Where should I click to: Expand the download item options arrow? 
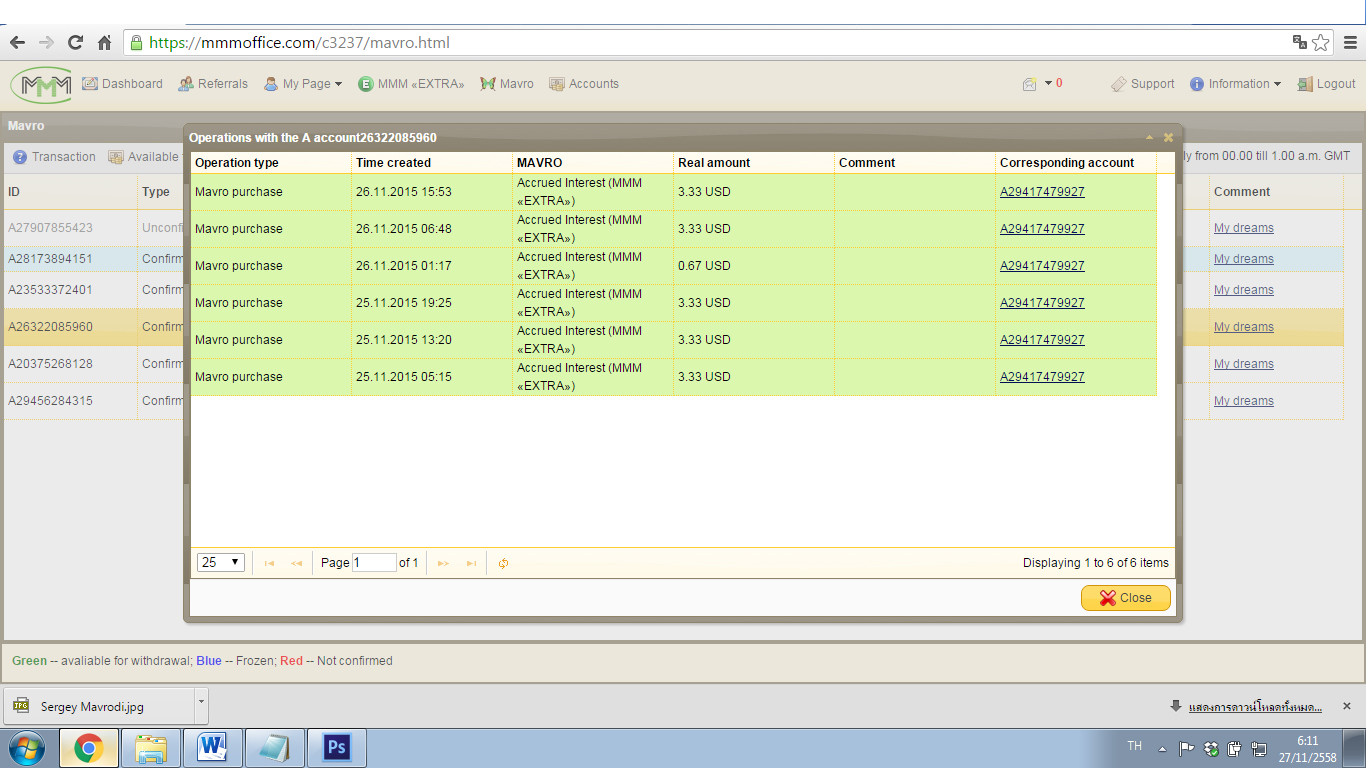(x=201, y=706)
